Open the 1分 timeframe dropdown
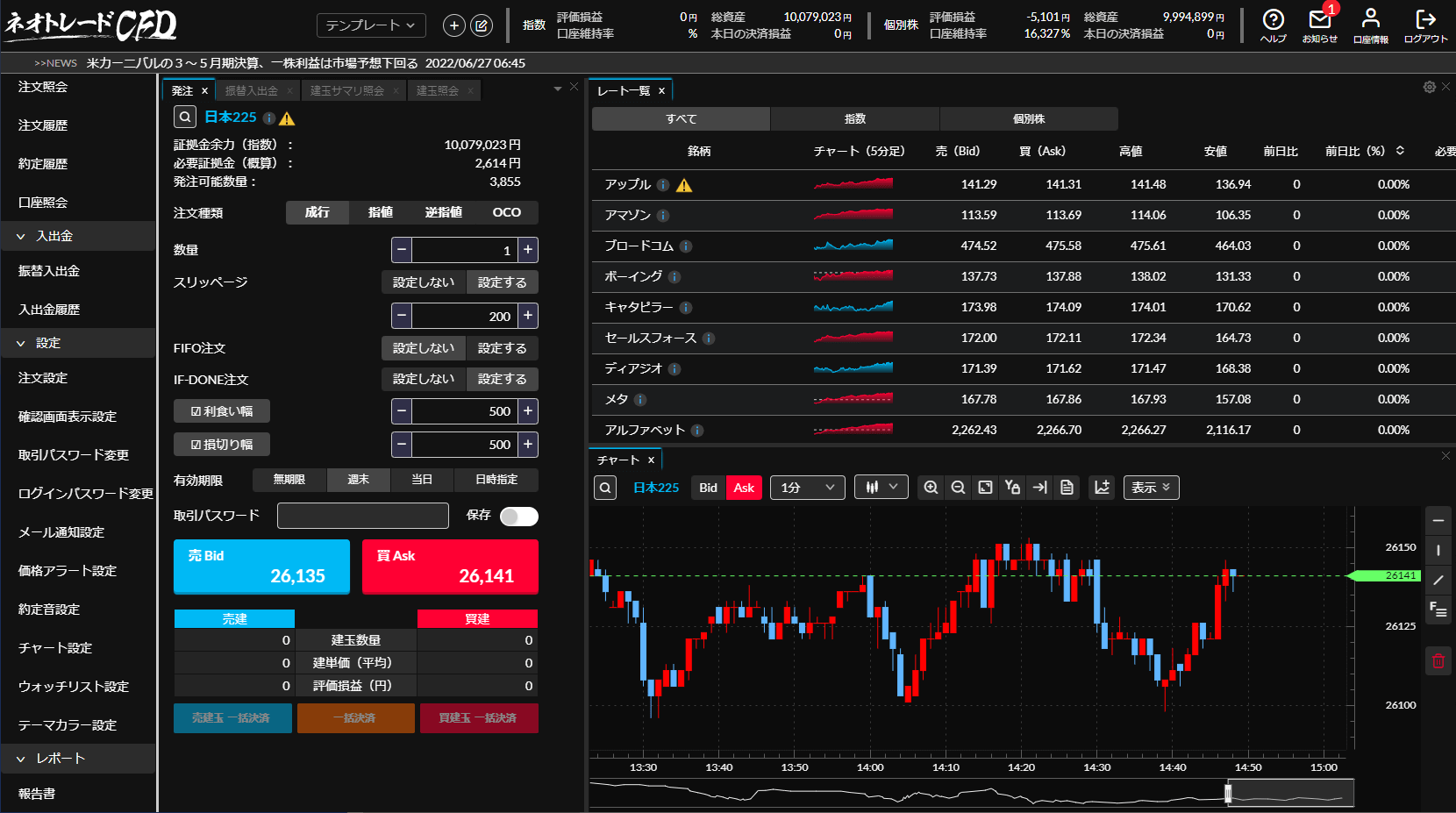 808,488
